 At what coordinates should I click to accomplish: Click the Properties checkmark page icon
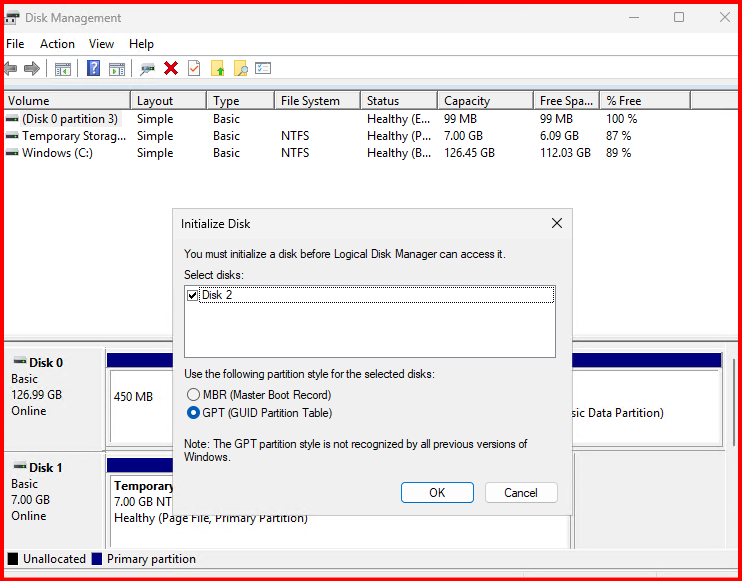pyautogui.click(x=194, y=68)
